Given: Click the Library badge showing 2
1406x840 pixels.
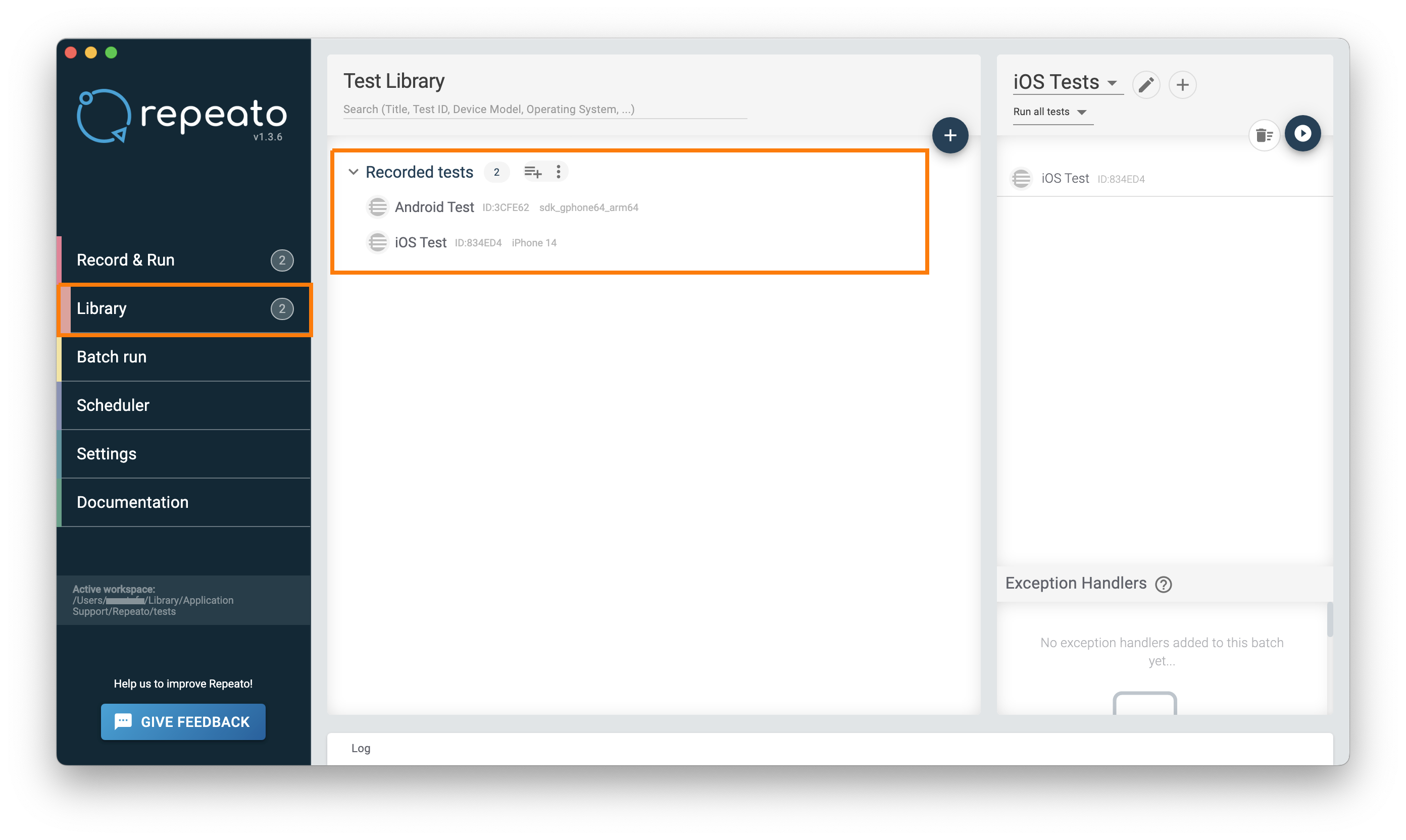Looking at the screenshot, I should 281,309.
